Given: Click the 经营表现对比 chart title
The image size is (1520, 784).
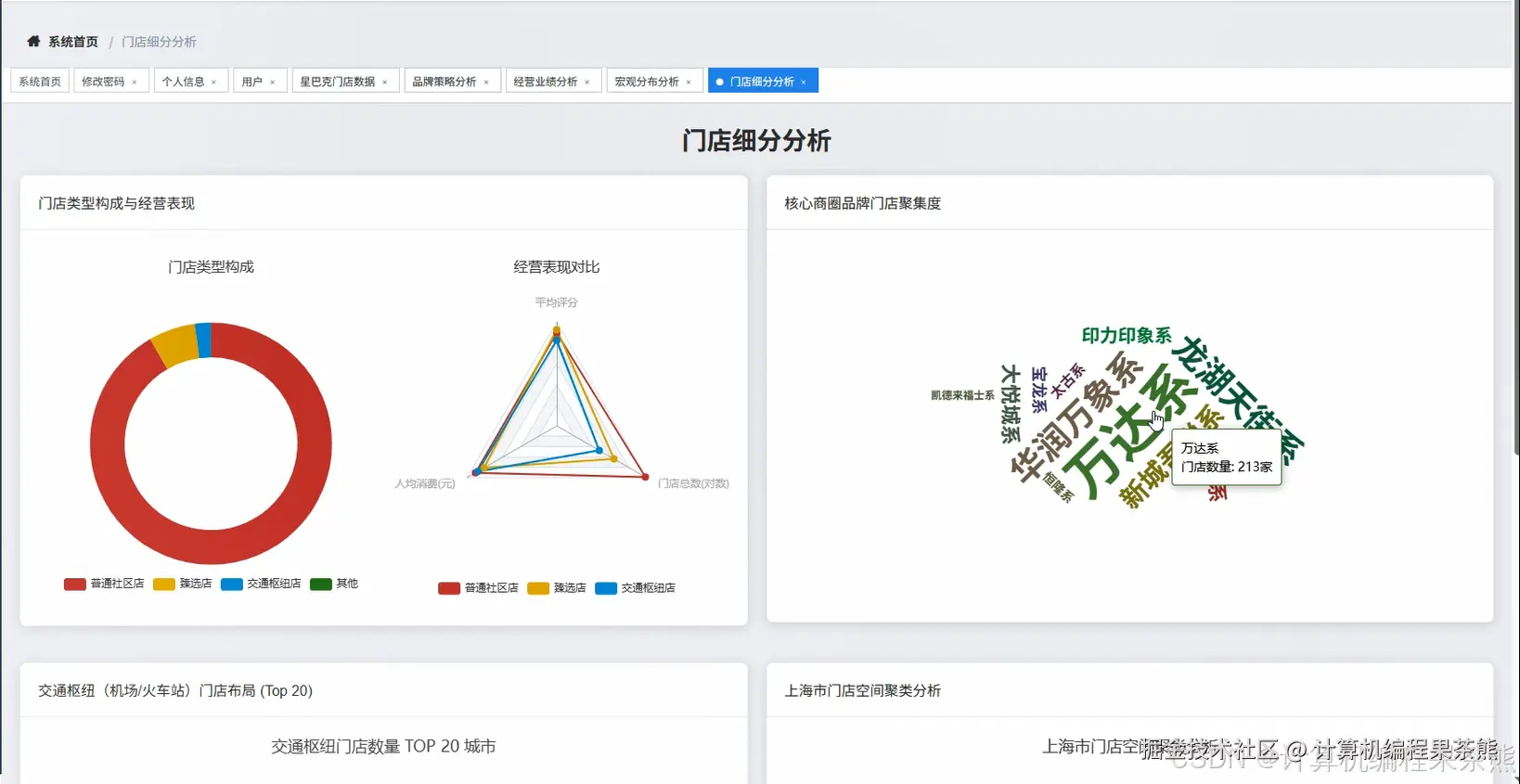Looking at the screenshot, I should 557,267.
